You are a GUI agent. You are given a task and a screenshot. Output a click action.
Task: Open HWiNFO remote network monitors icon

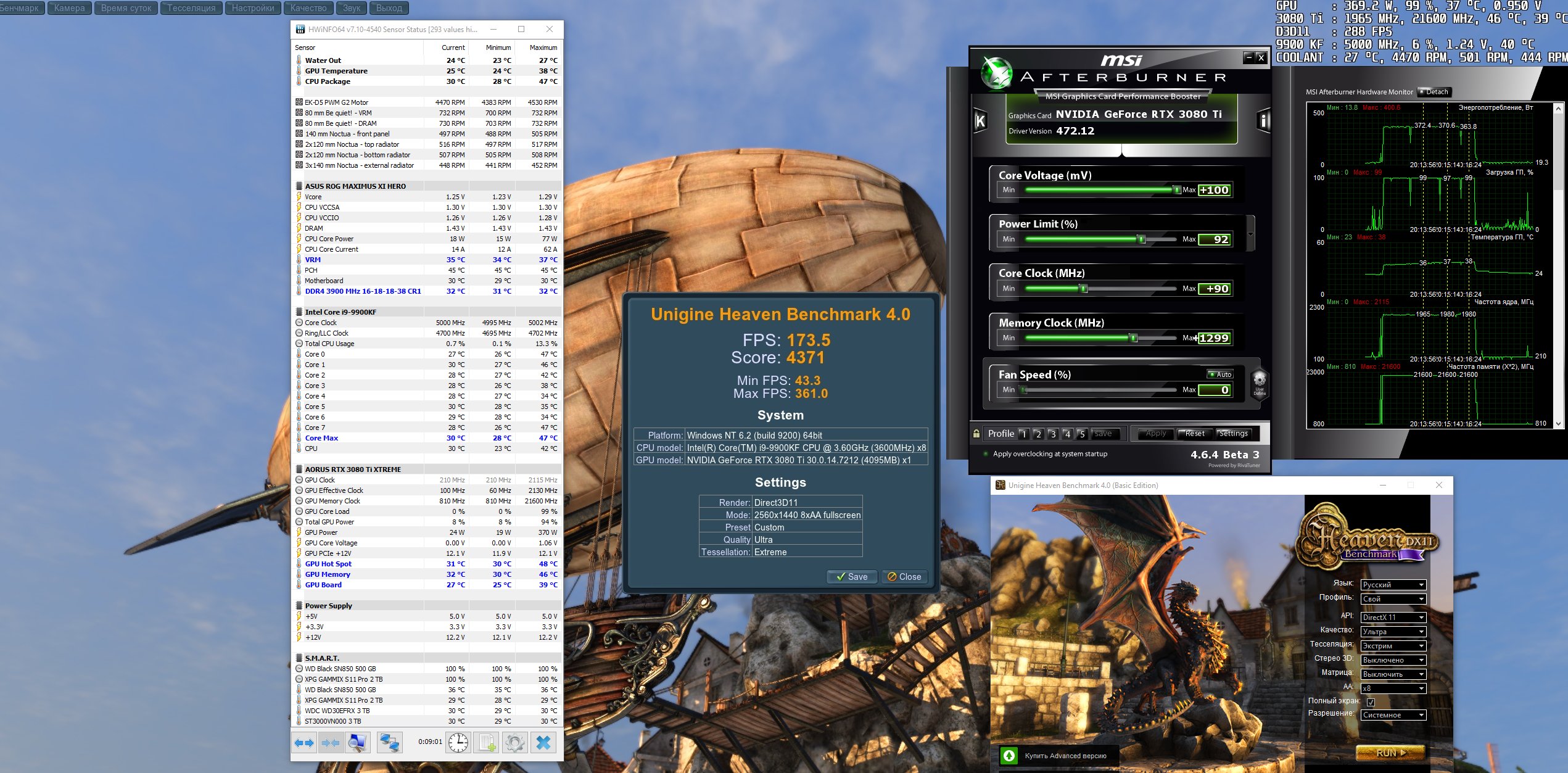[x=390, y=743]
